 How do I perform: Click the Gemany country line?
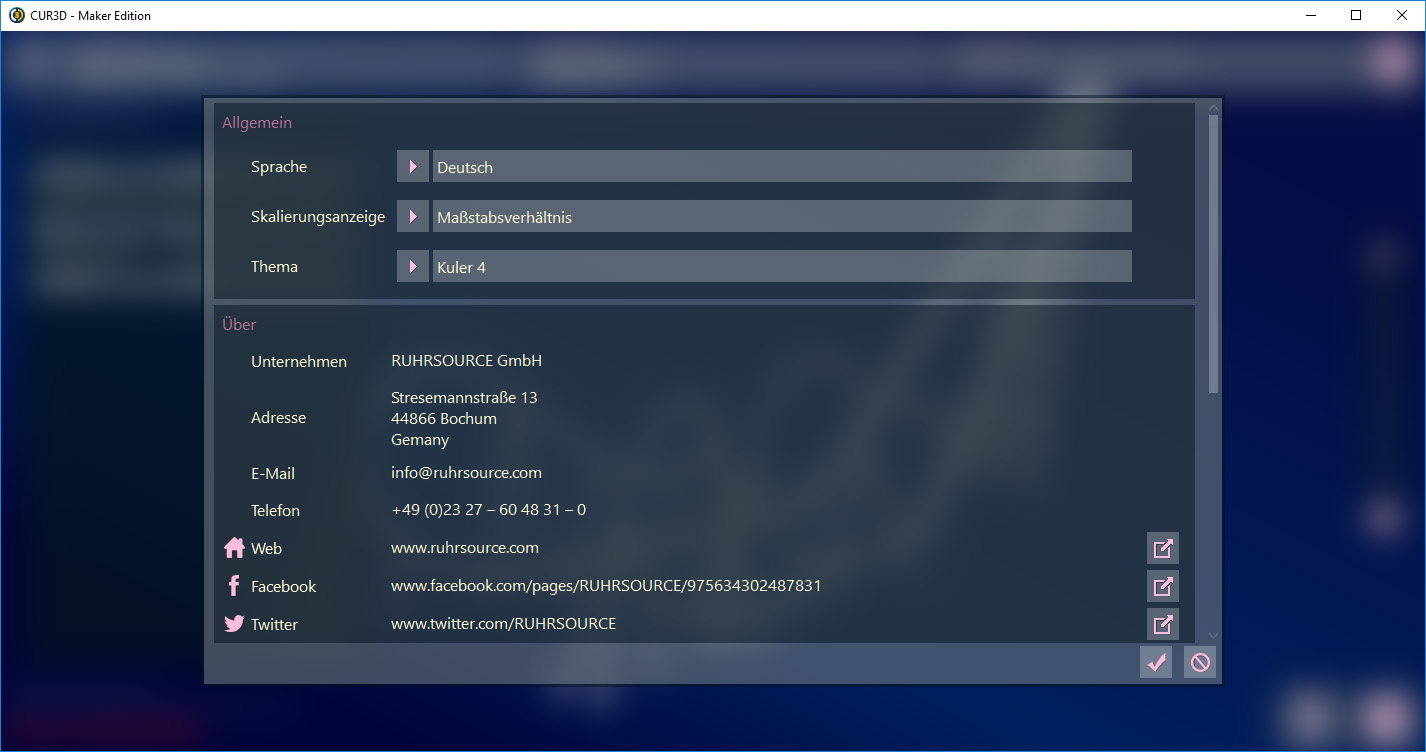point(420,440)
